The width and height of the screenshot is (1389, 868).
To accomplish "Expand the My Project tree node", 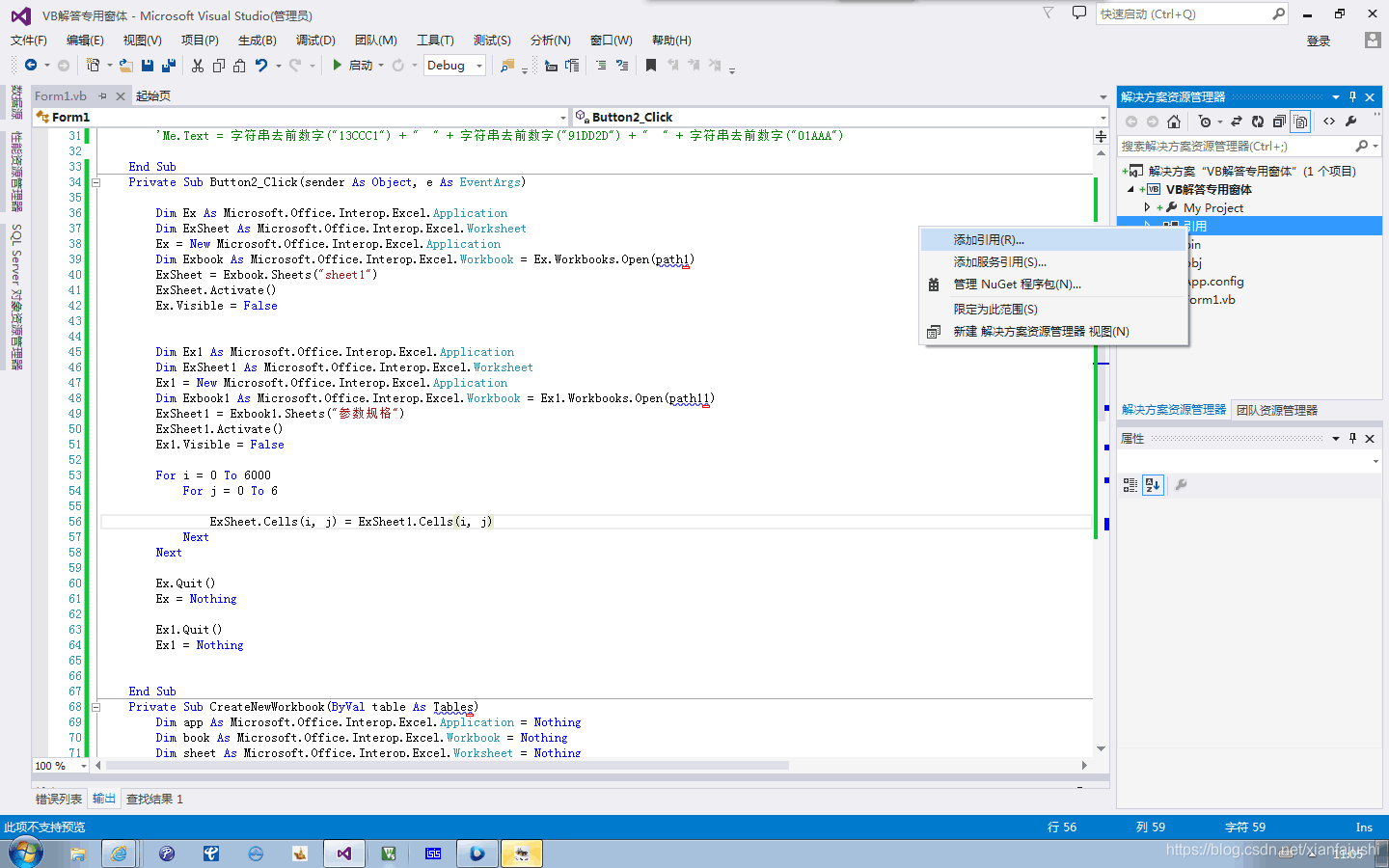I will pos(1147,207).
